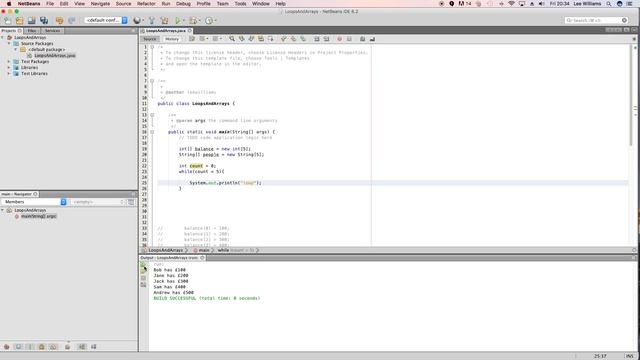
Task: Click the Search field in toolbar
Action: (x=596, y=20)
